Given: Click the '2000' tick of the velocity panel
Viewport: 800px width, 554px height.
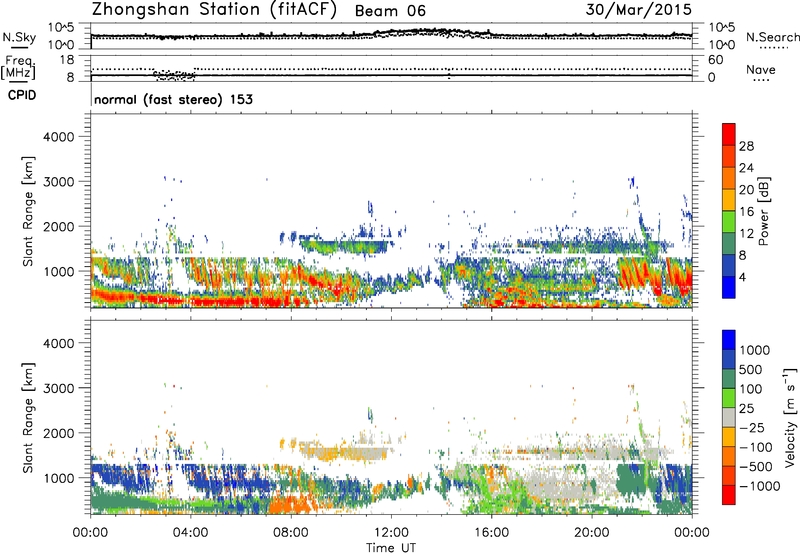Looking at the screenshot, I should 59,433.
